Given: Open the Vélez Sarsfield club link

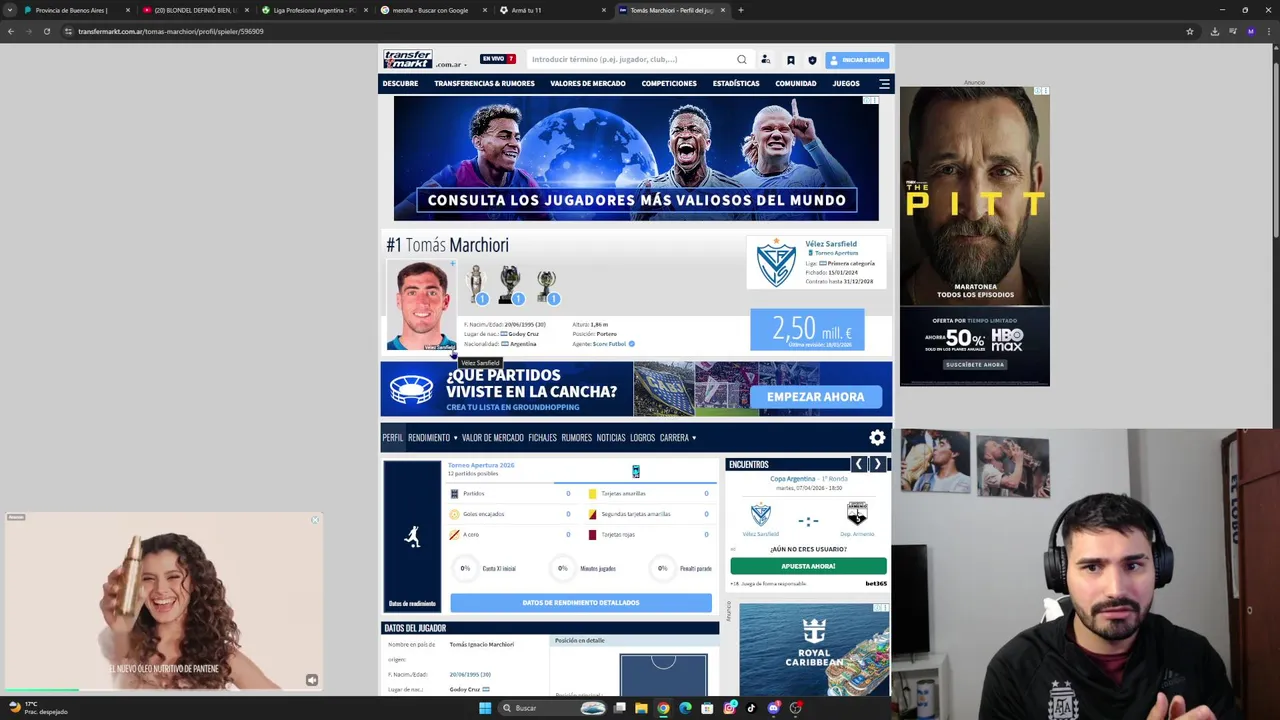Looking at the screenshot, I should click(x=831, y=244).
